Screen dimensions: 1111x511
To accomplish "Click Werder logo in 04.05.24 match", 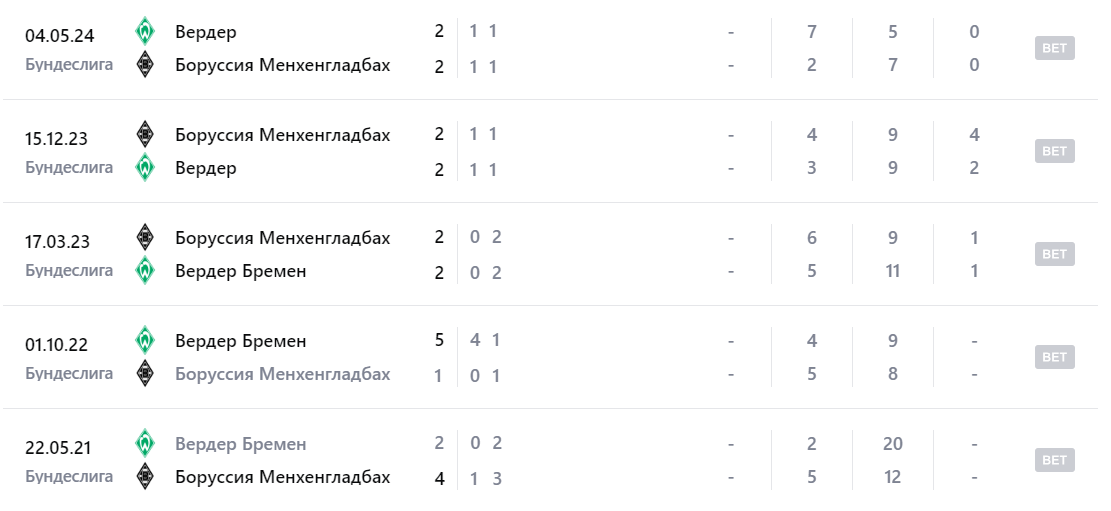I will 146,31.
